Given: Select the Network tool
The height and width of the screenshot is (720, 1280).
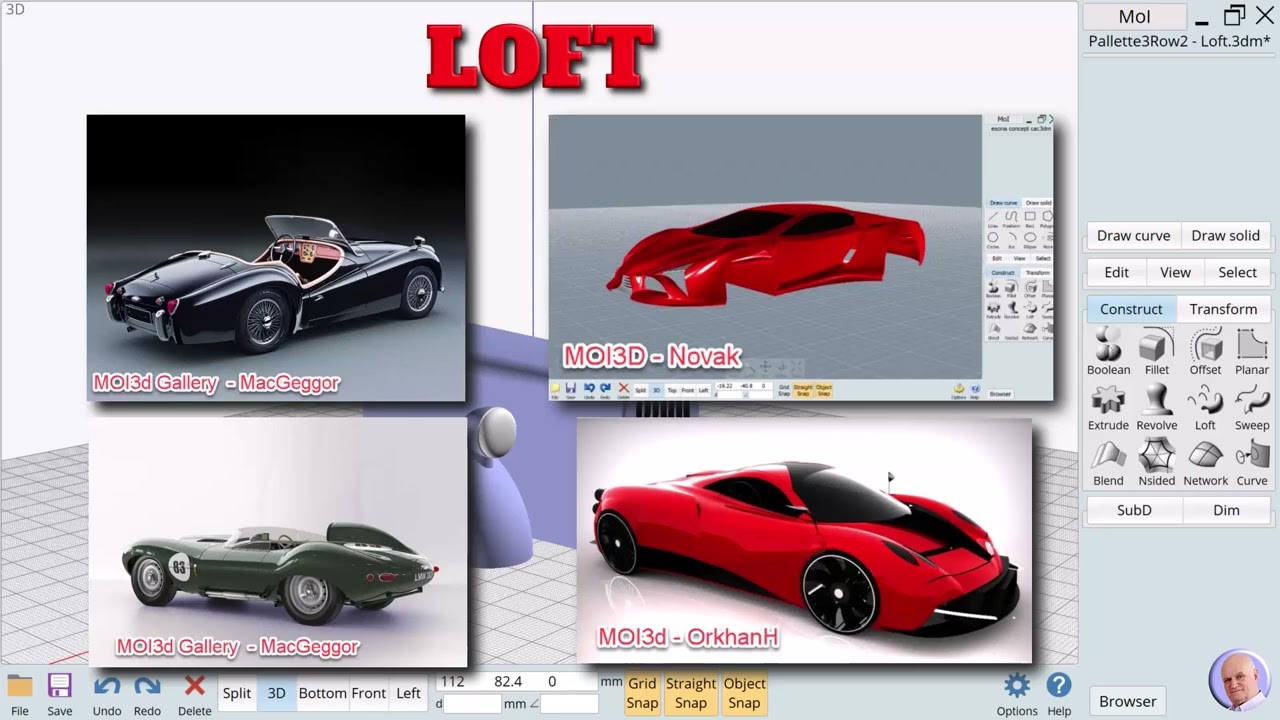Looking at the screenshot, I should coord(1205,464).
